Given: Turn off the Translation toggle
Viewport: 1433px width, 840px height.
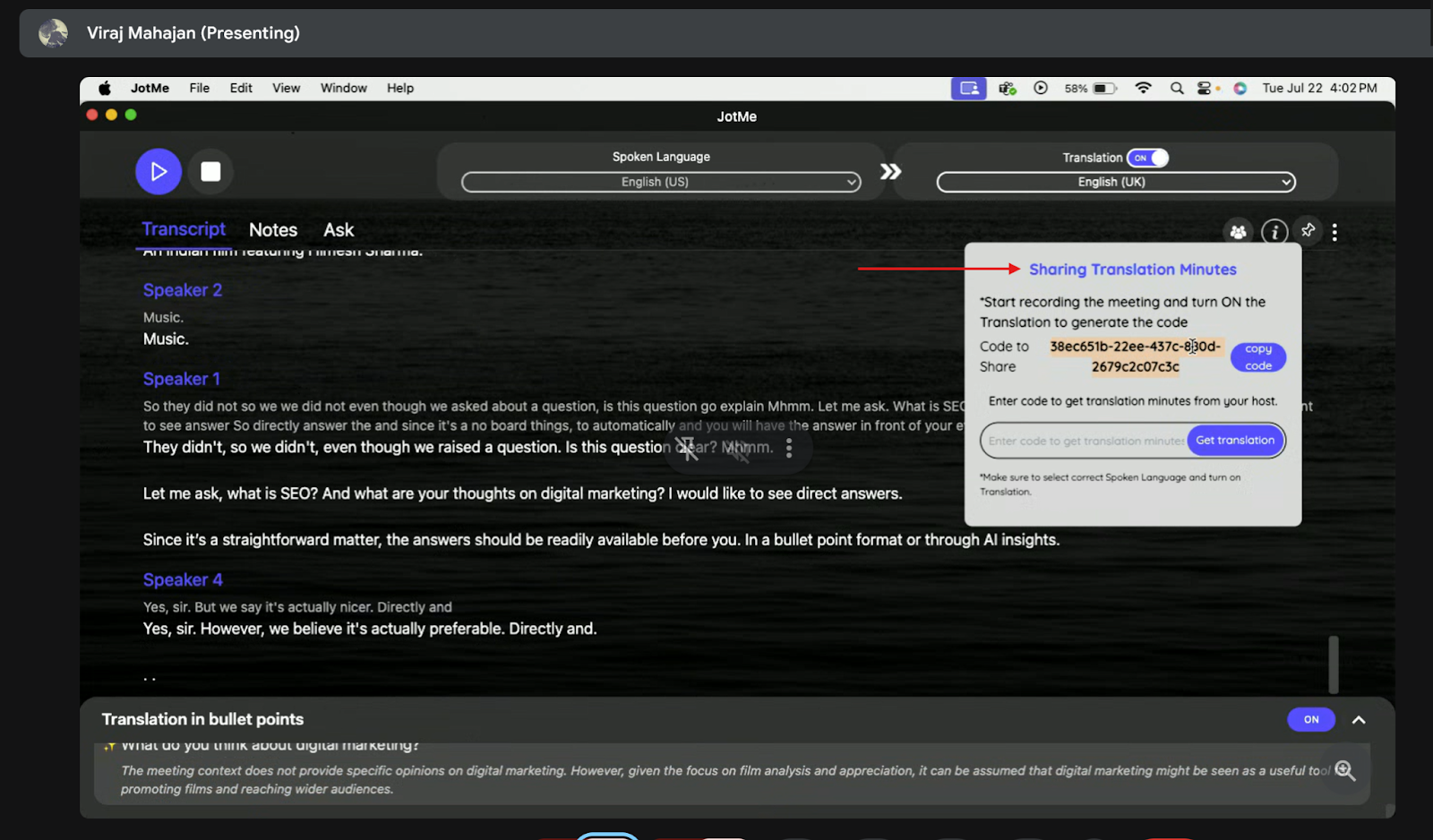Looking at the screenshot, I should [x=1147, y=158].
